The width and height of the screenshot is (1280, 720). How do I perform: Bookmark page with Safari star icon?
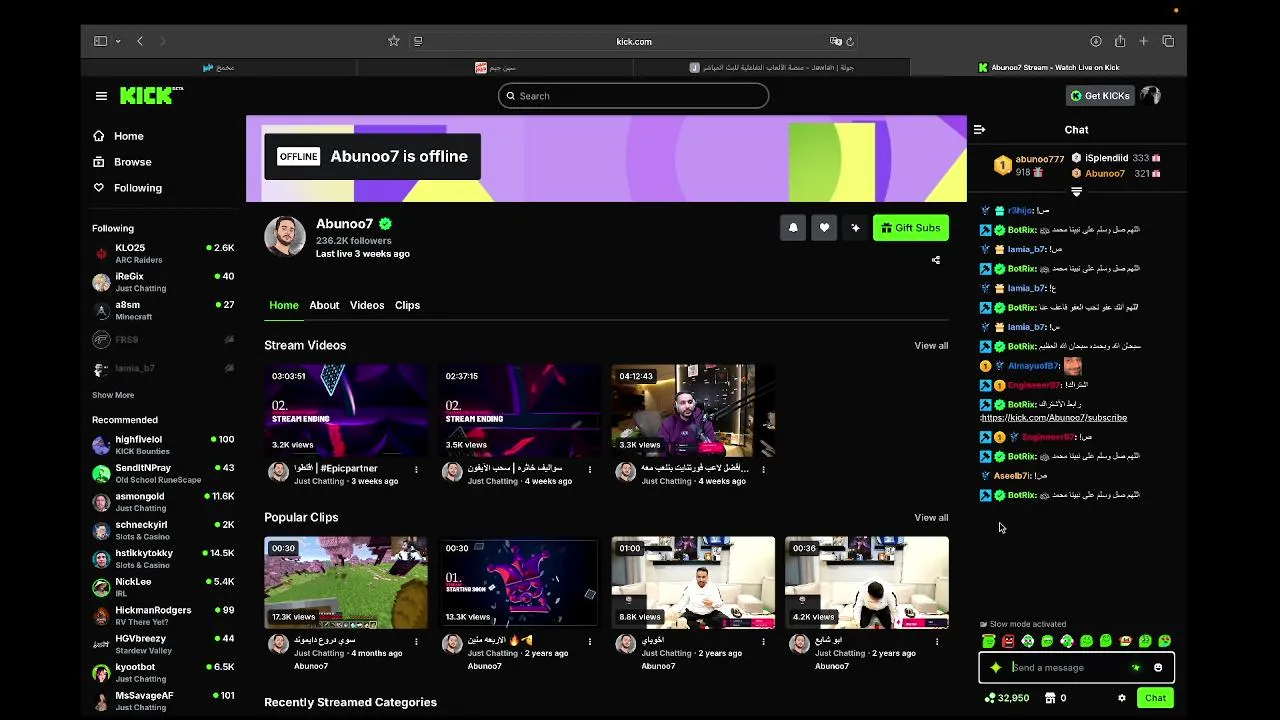(x=394, y=41)
